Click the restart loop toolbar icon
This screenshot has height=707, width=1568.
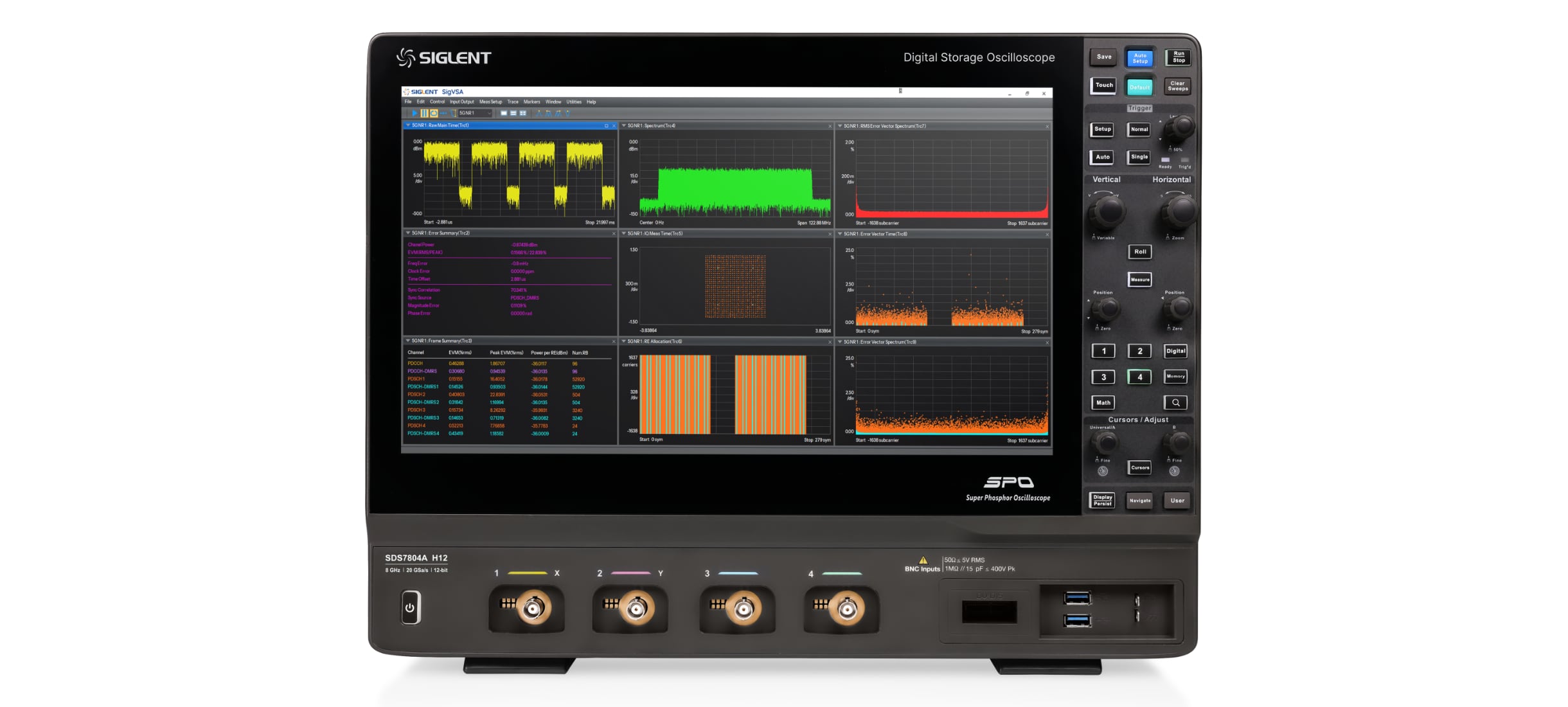point(434,113)
